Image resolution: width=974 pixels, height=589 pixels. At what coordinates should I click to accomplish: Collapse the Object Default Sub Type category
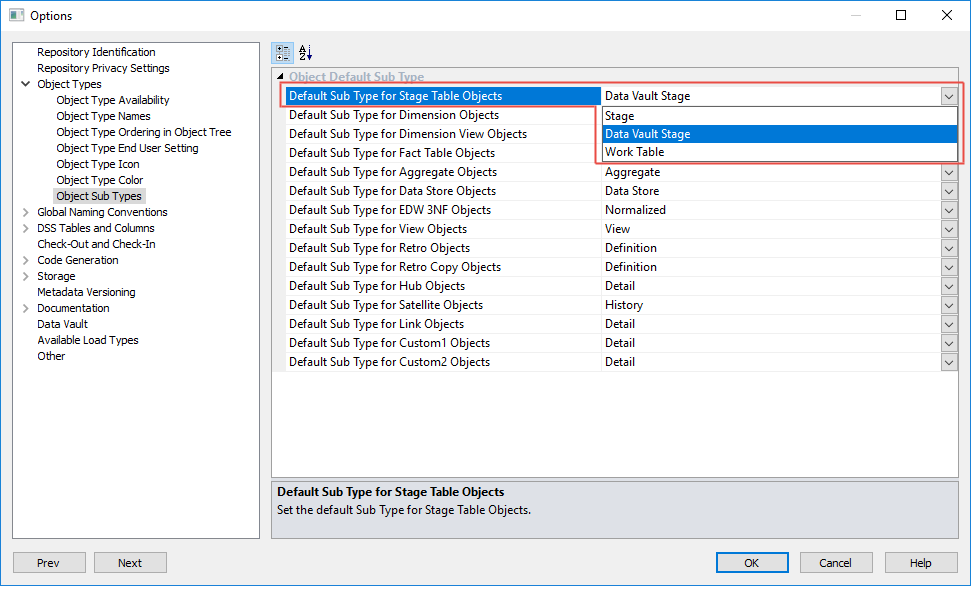click(x=280, y=77)
